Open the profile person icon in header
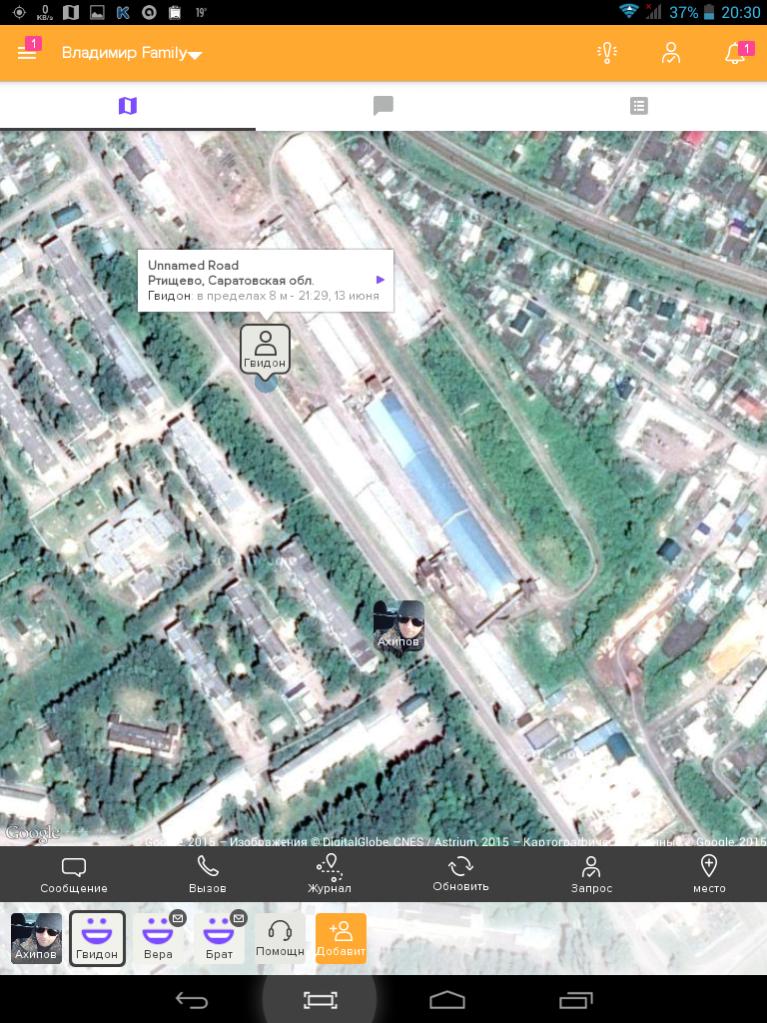Image resolution: width=767 pixels, height=1023 pixels. tap(670, 53)
